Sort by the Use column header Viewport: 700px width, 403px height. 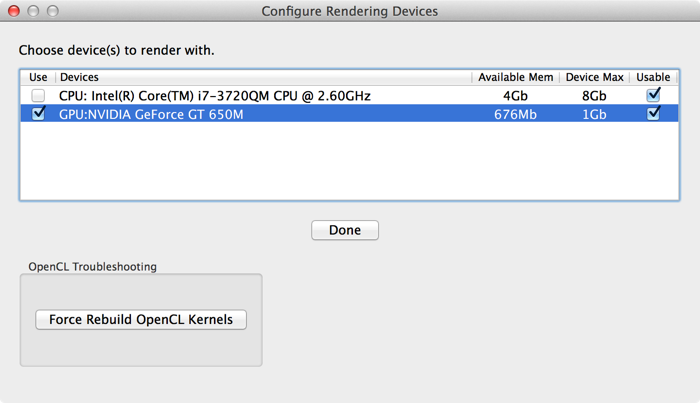(x=38, y=77)
